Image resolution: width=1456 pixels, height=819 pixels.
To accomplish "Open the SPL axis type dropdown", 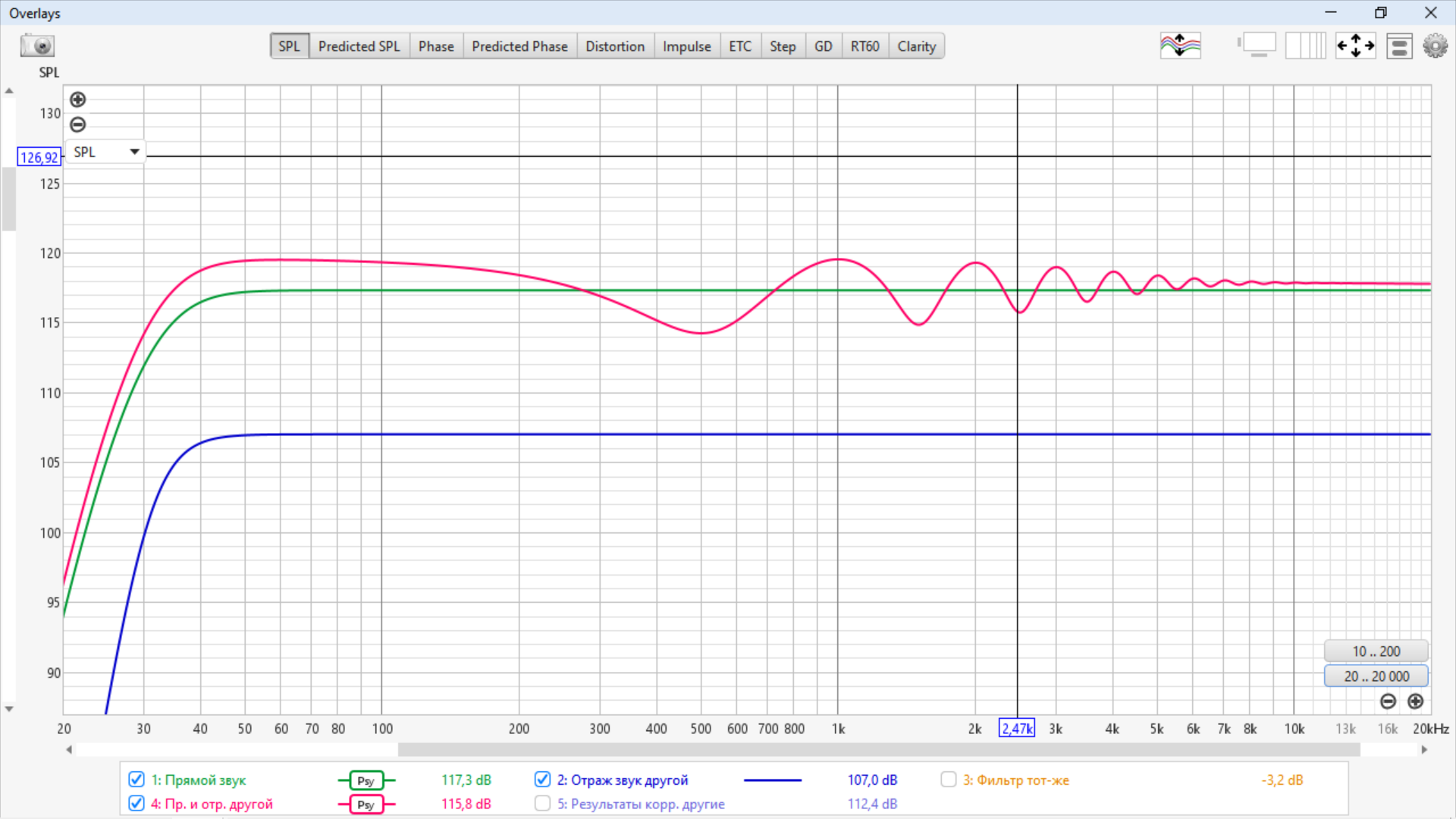I will pos(105,152).
